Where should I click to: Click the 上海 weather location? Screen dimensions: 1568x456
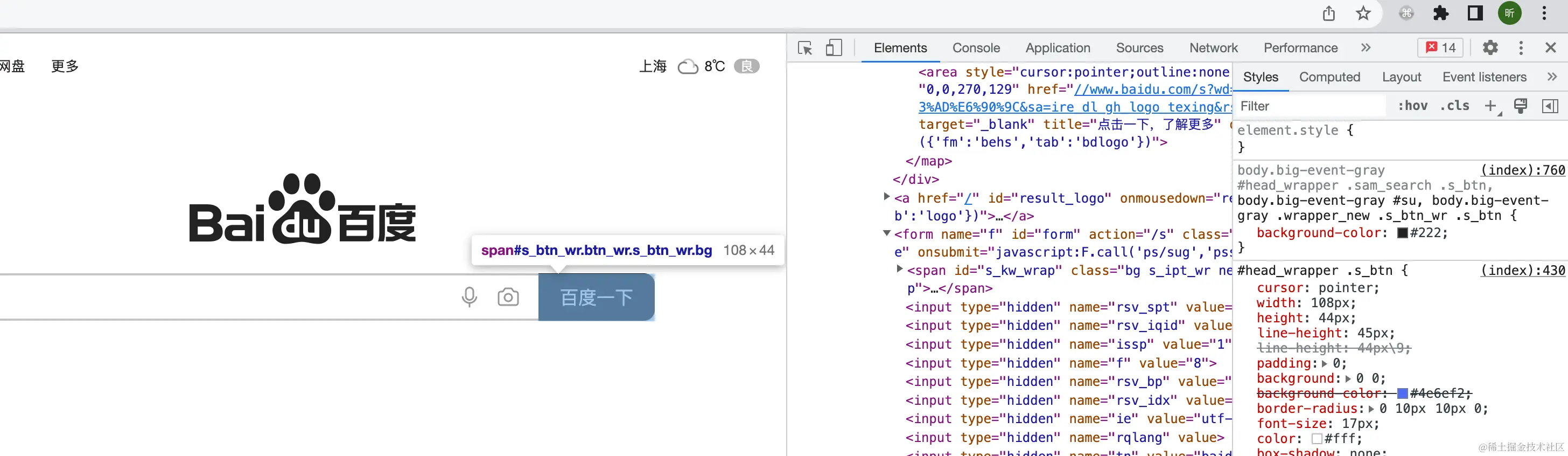coord(653,66)
